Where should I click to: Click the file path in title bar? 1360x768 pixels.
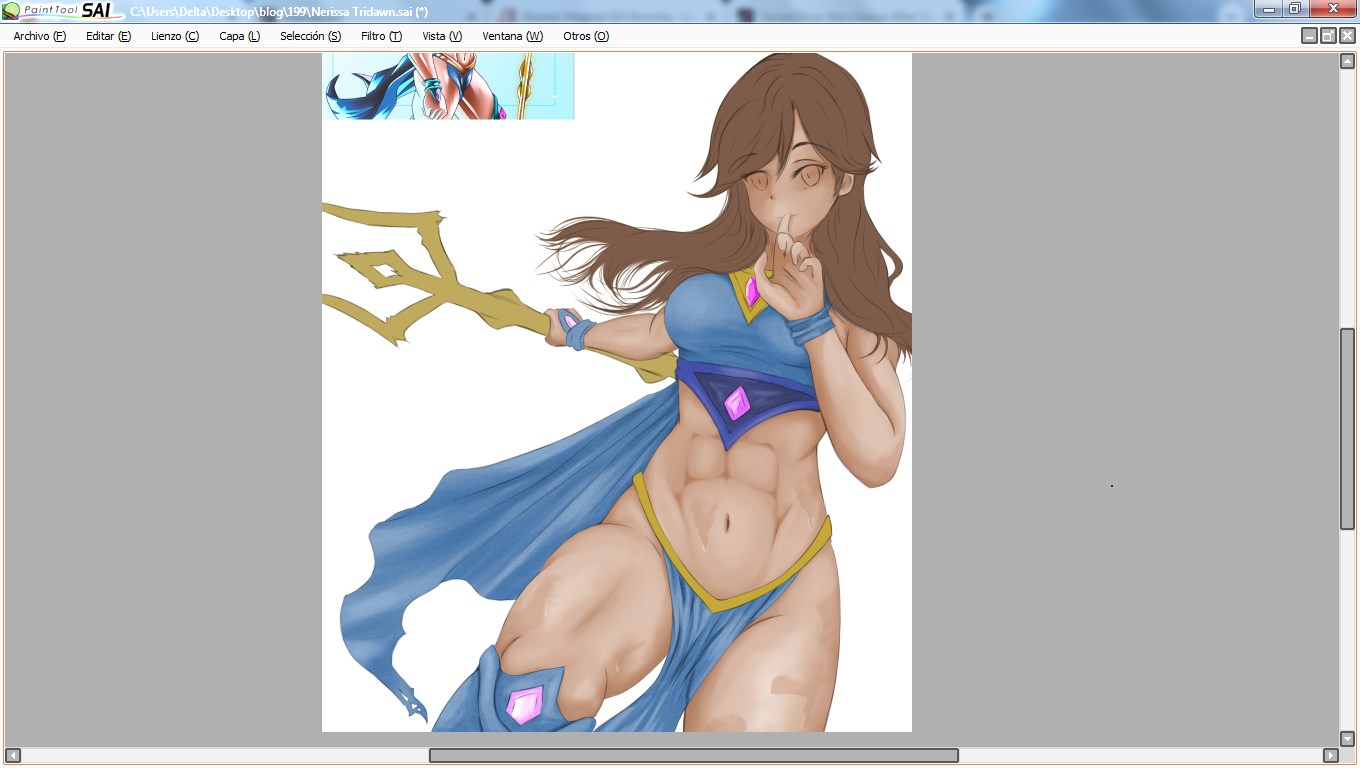coord(279,11)
